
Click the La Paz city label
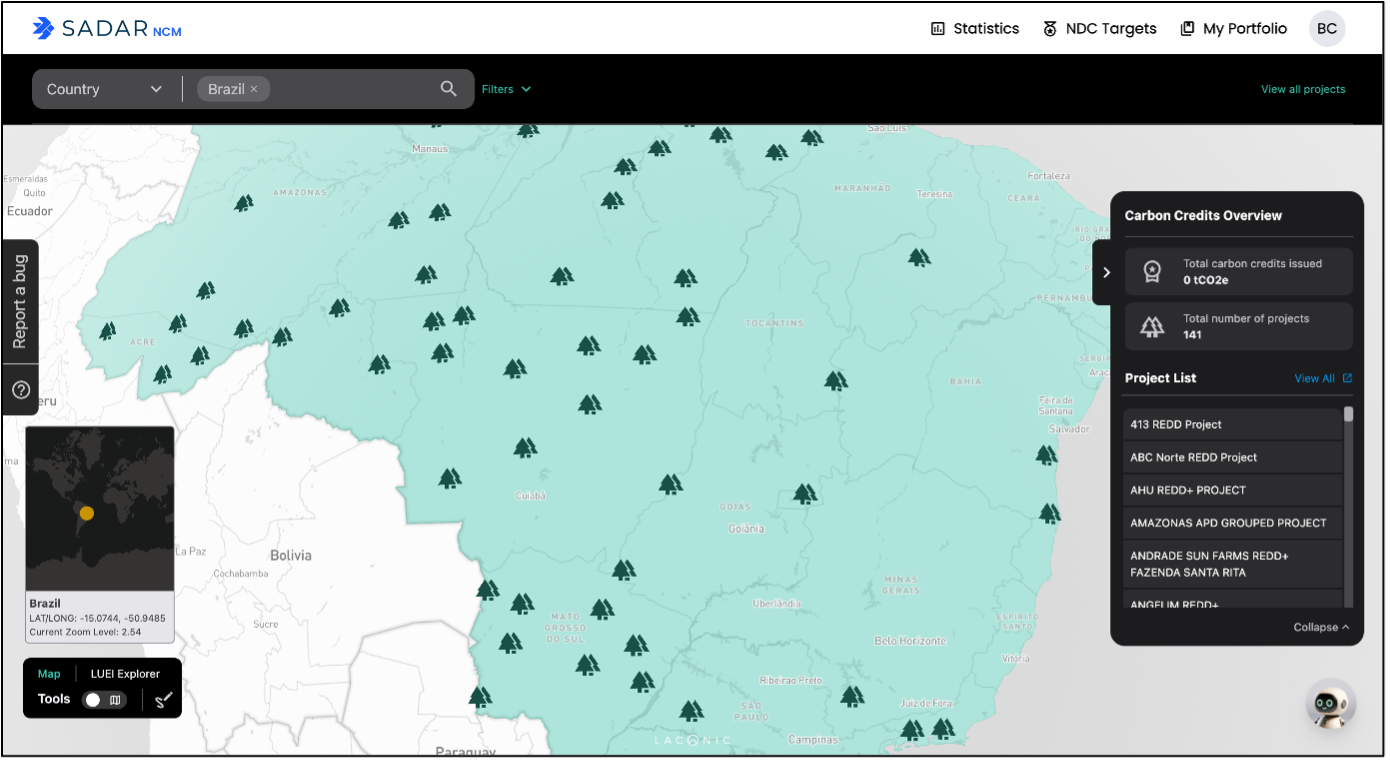coord(190,551)
